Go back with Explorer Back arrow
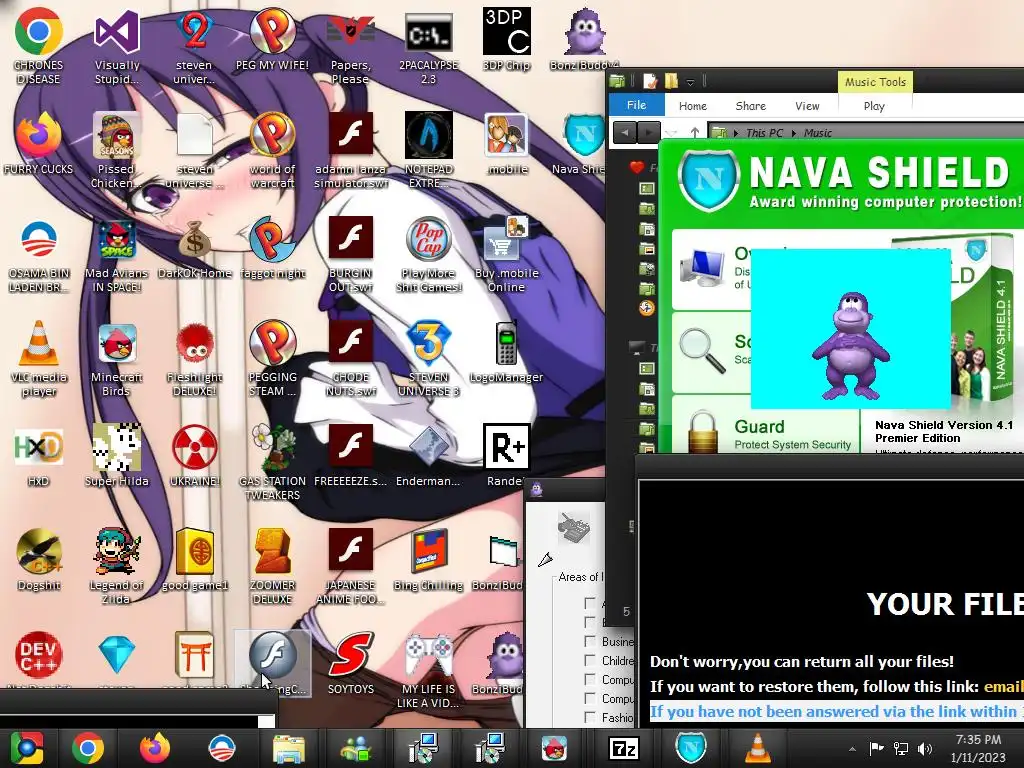 [x=624, y=133]
